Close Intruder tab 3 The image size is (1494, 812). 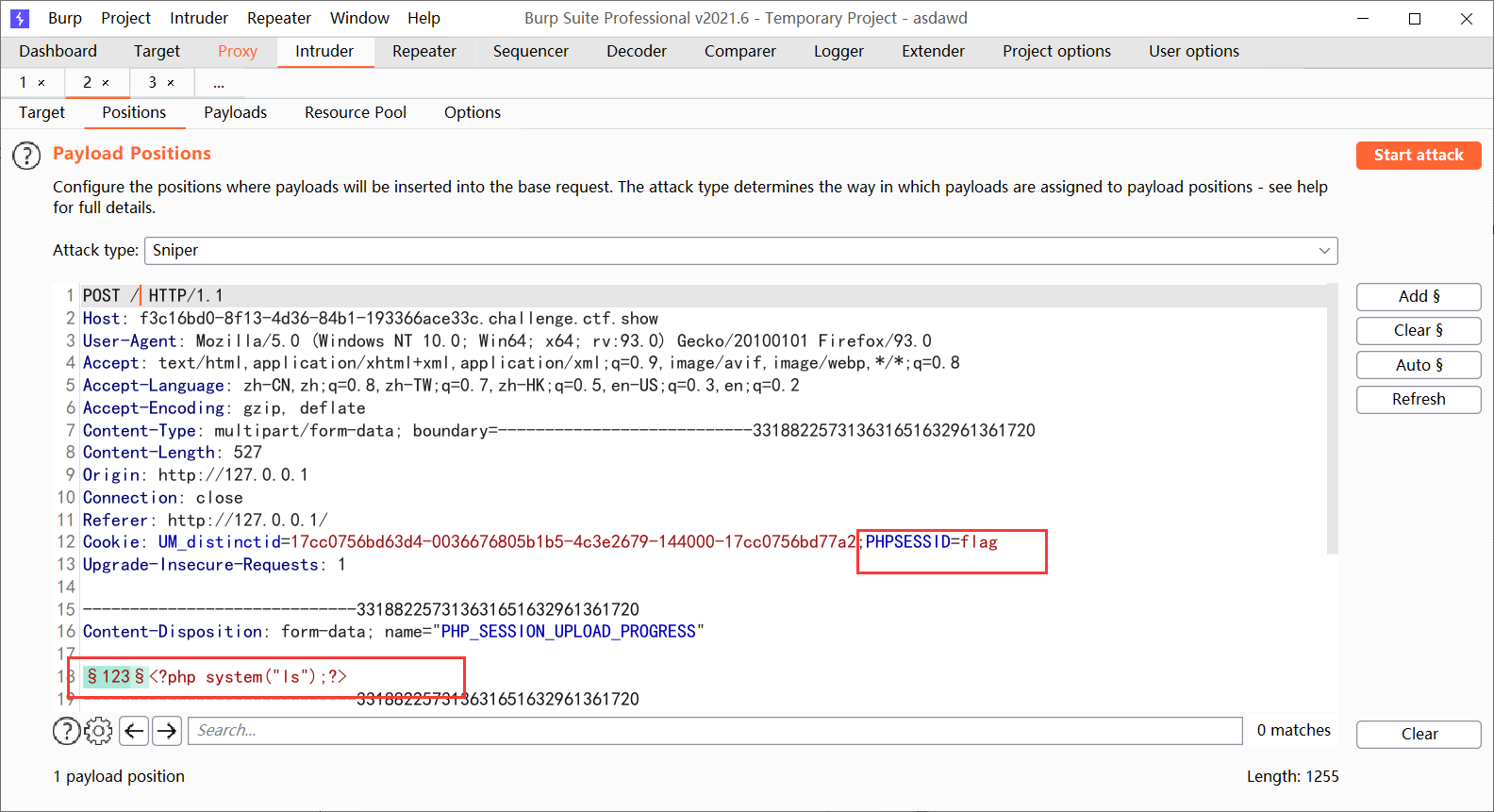171,83
